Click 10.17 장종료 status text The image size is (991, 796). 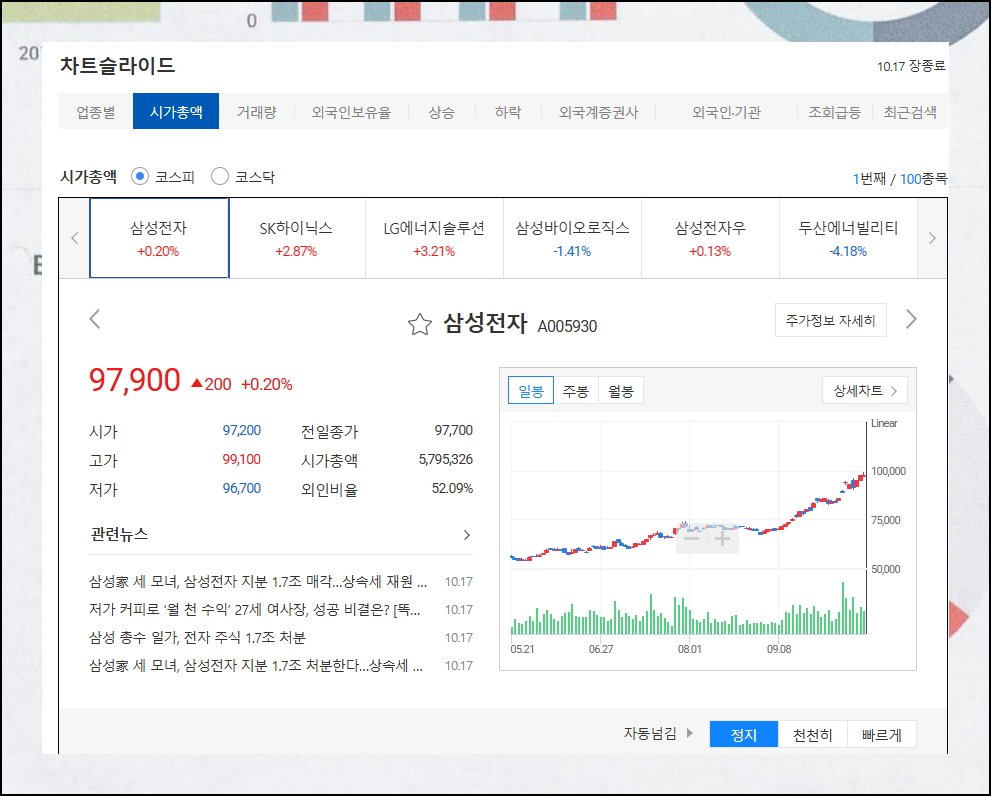[x=911, y=66]
